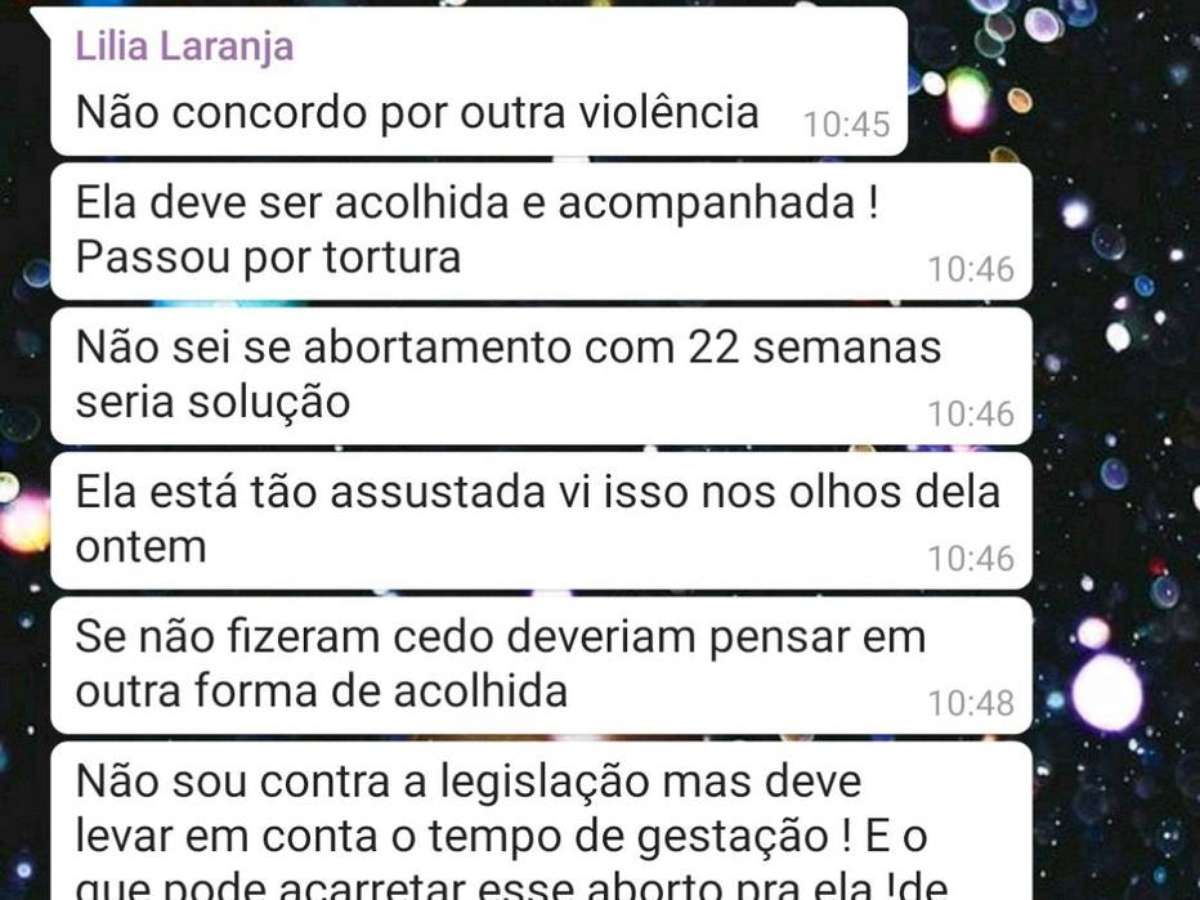The height and width of the screenshot is (900, 1200).
Task: Tap the words 'seria solução'
Action: (x=213, y=402)
